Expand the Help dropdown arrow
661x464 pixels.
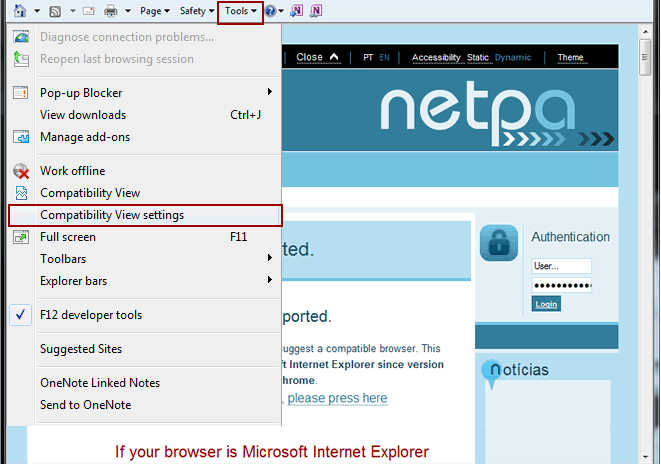[281, 11]
